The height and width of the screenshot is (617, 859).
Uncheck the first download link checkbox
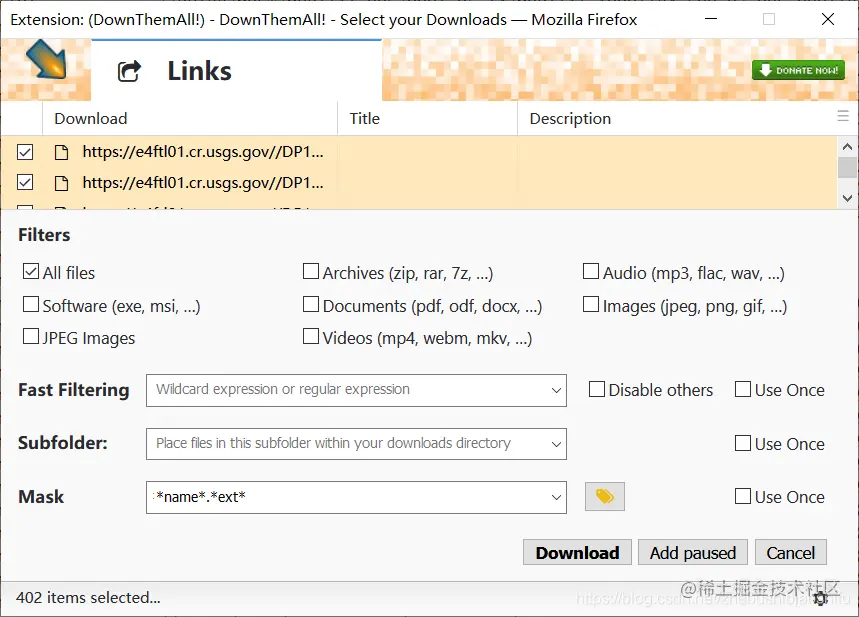tap(25, 152)
